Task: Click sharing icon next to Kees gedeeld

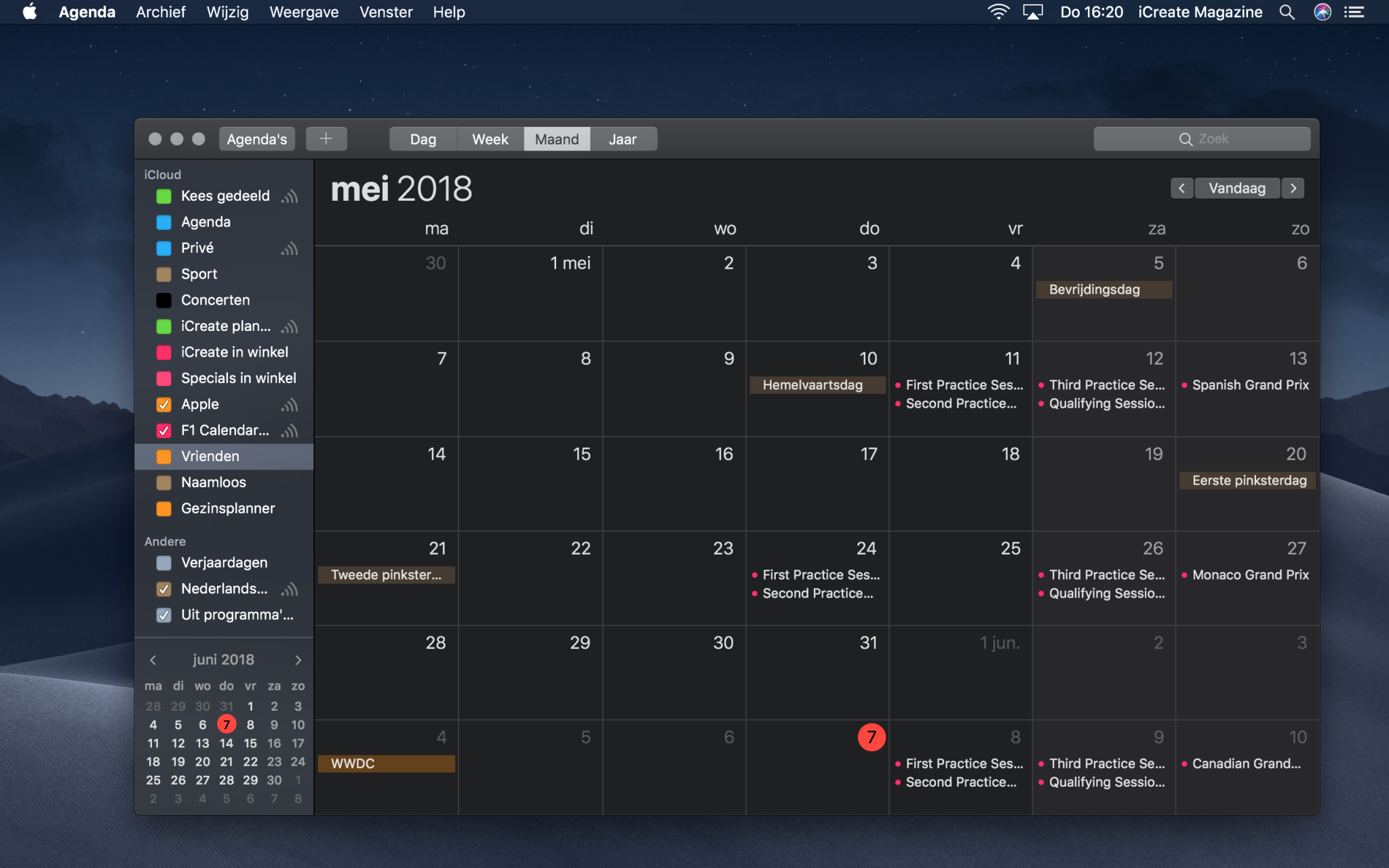Action: (290, 197)
